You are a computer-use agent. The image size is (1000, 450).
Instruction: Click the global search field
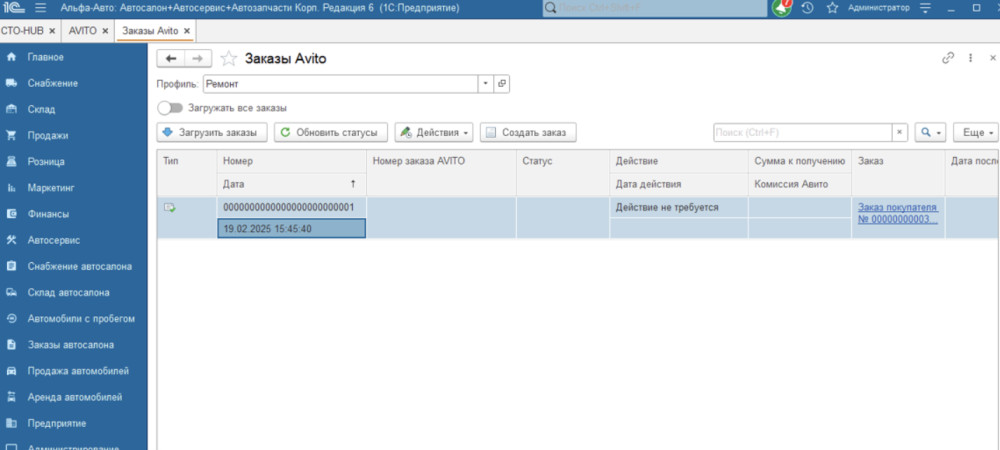655,8
